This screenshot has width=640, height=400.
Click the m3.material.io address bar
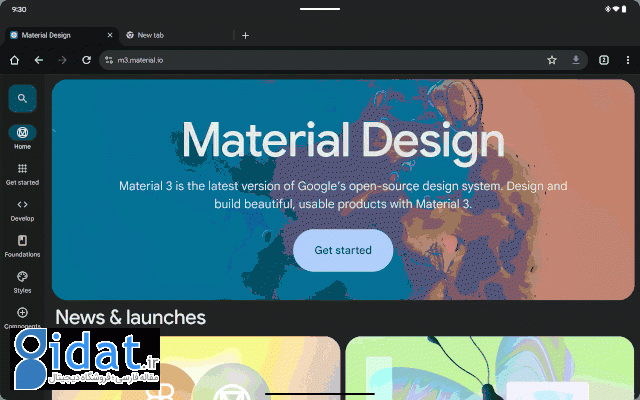pyautogui.click(x=343, y=60)
